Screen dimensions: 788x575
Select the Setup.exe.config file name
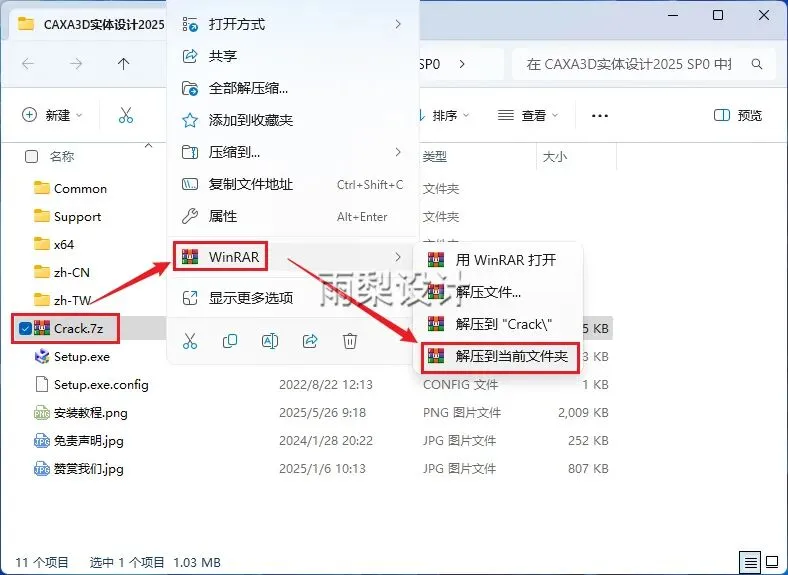(101, 385)
